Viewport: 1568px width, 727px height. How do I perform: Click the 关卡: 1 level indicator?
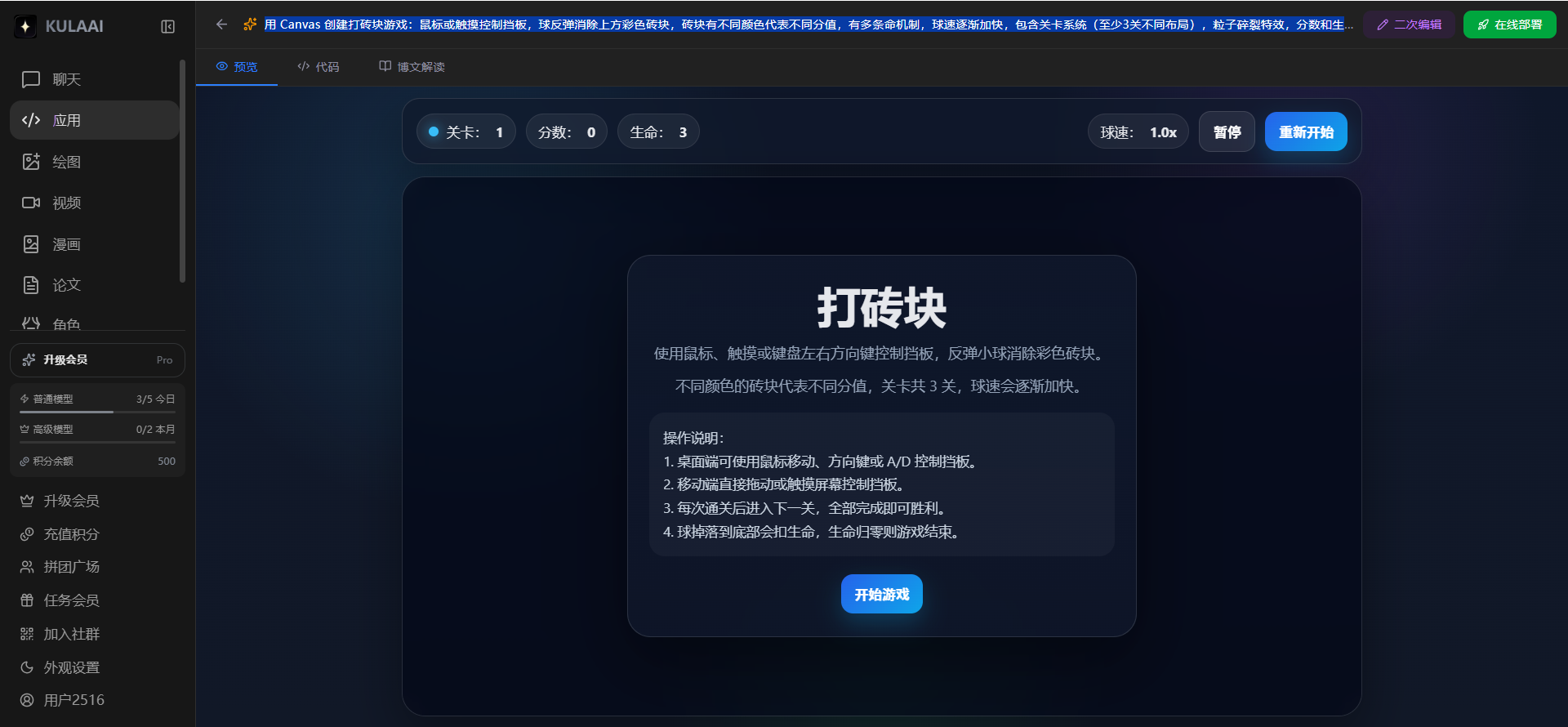[x=466, y=132]
